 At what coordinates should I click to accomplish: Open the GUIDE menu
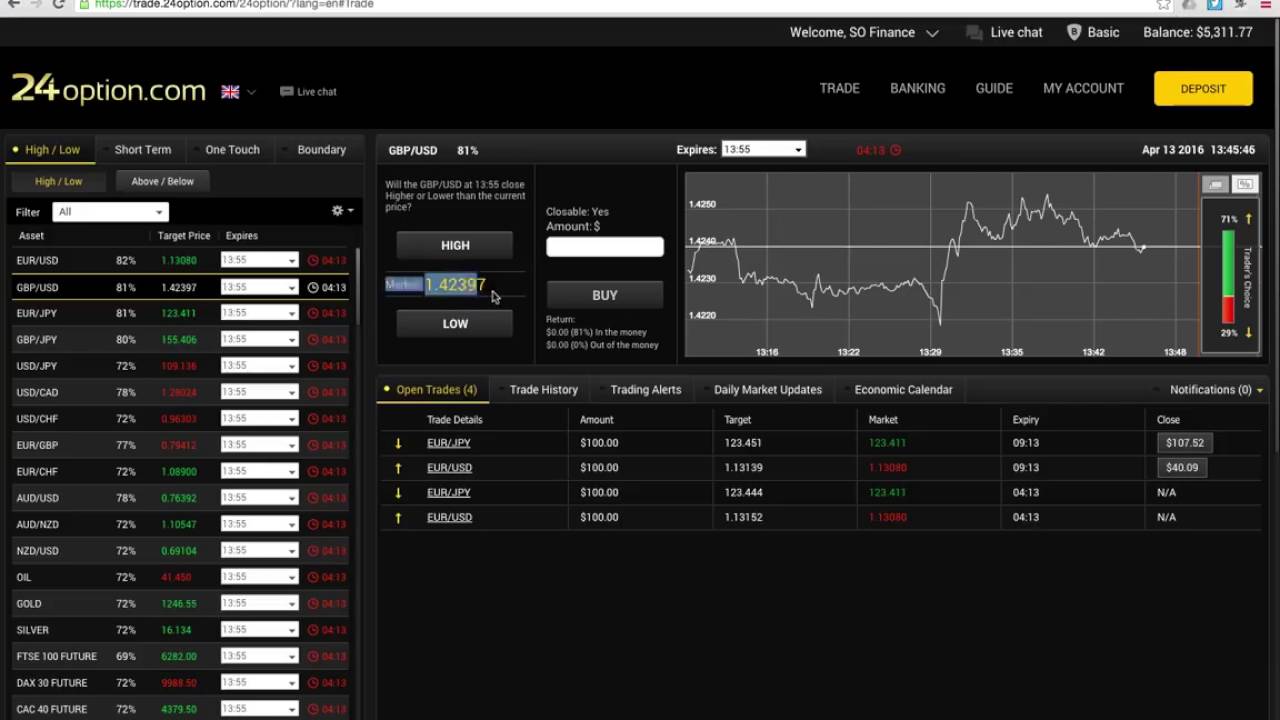[994, 88]
